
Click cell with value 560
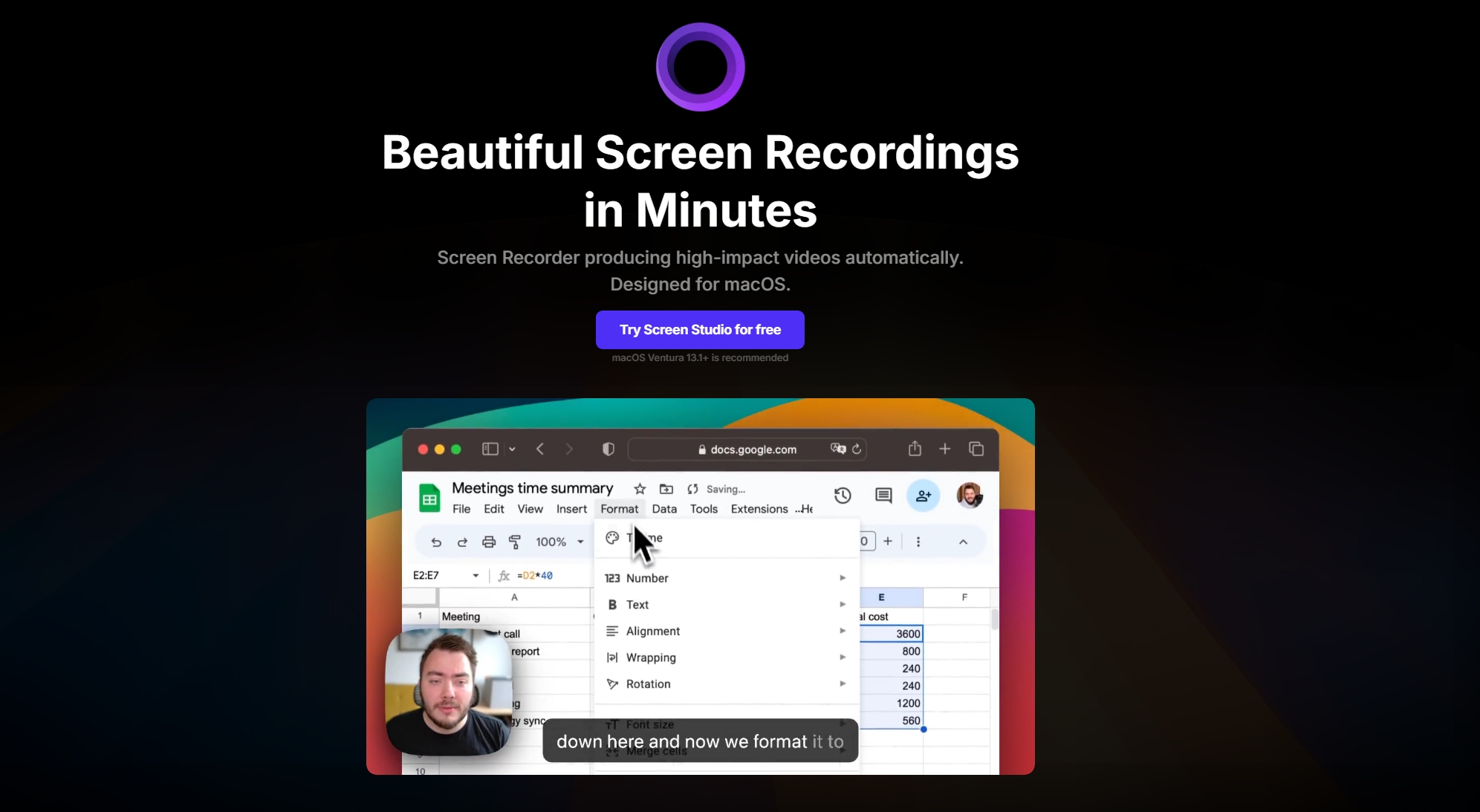[892, 721]
